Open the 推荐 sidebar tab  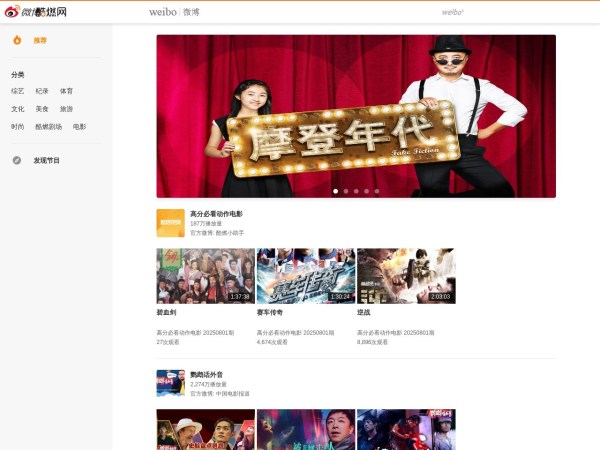tap(40, 40)
